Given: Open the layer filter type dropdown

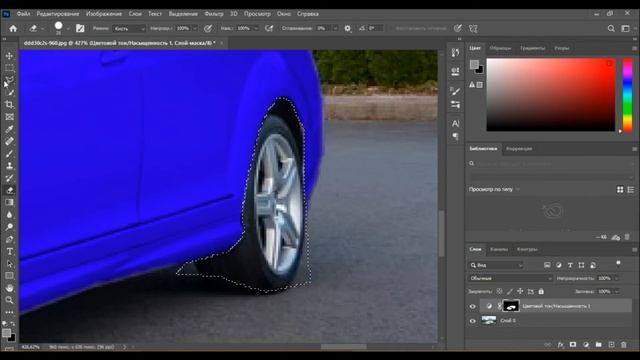Looking at the screenshot, I should [x=496, y=265].
